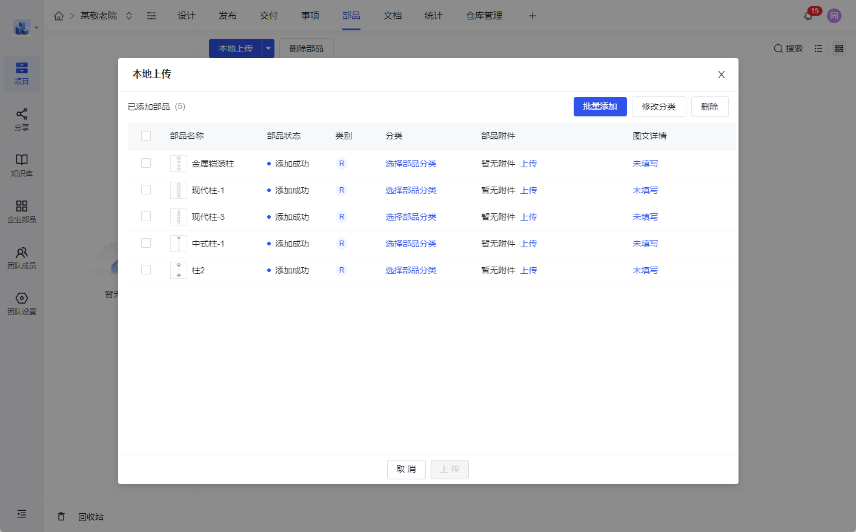Click the 分享 share icon in sidebar

pyautogui.click(x=21, y=115)
